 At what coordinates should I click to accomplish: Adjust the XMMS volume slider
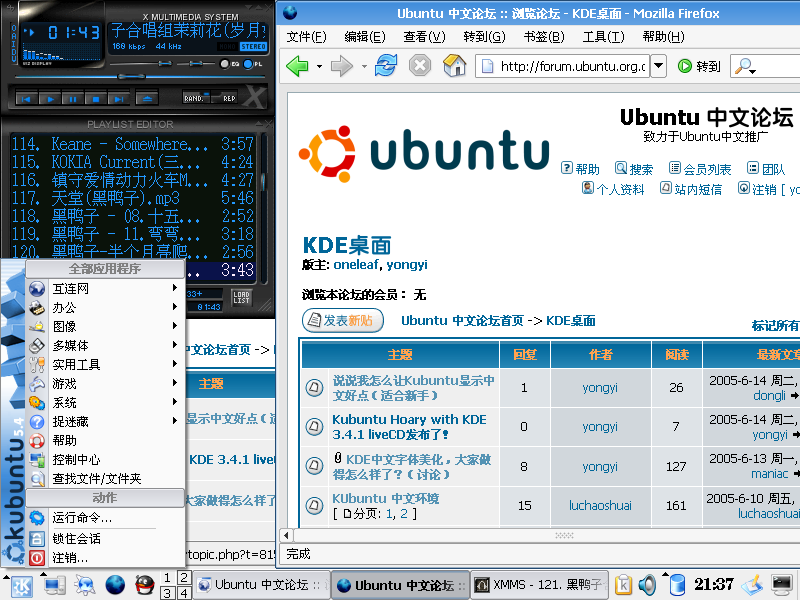[141, 64]
